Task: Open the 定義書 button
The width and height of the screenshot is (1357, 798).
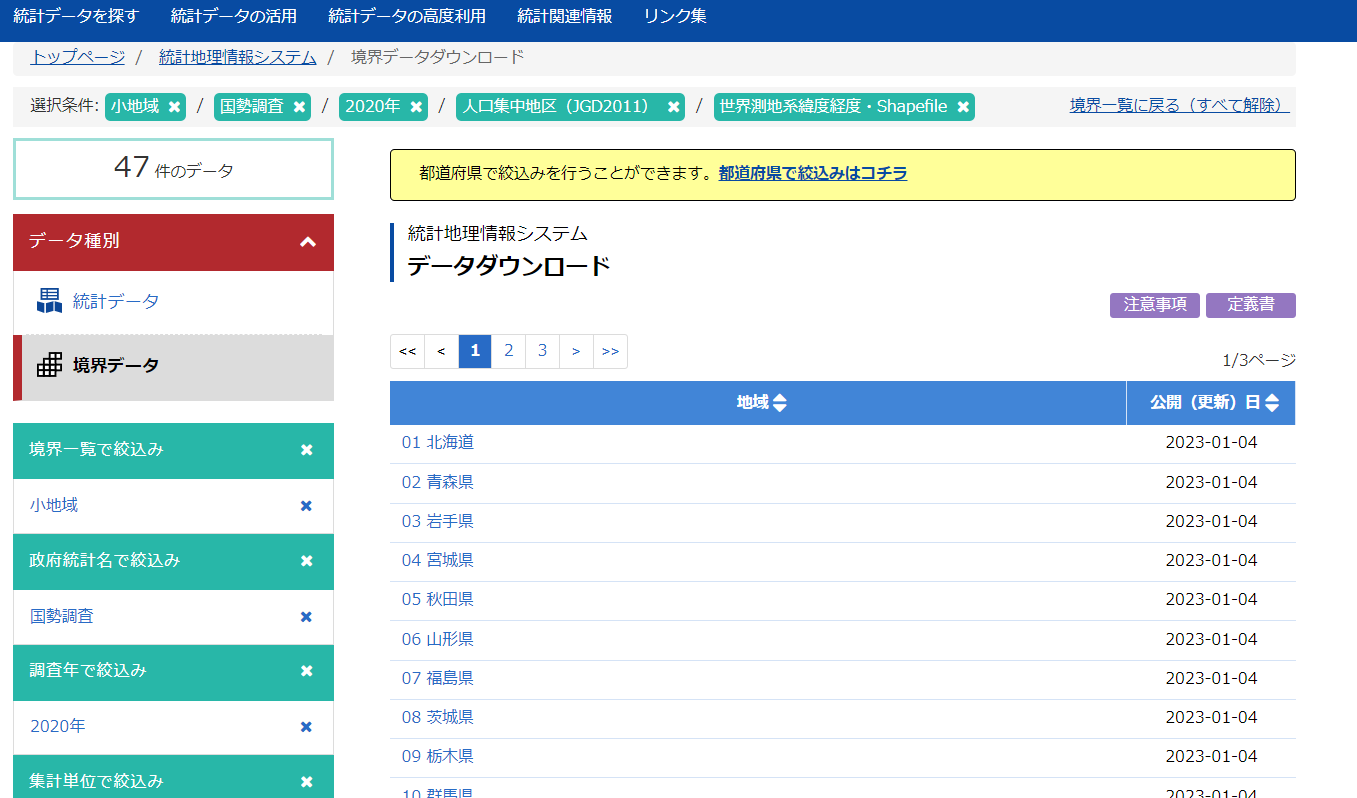Action: (1251, 305)
